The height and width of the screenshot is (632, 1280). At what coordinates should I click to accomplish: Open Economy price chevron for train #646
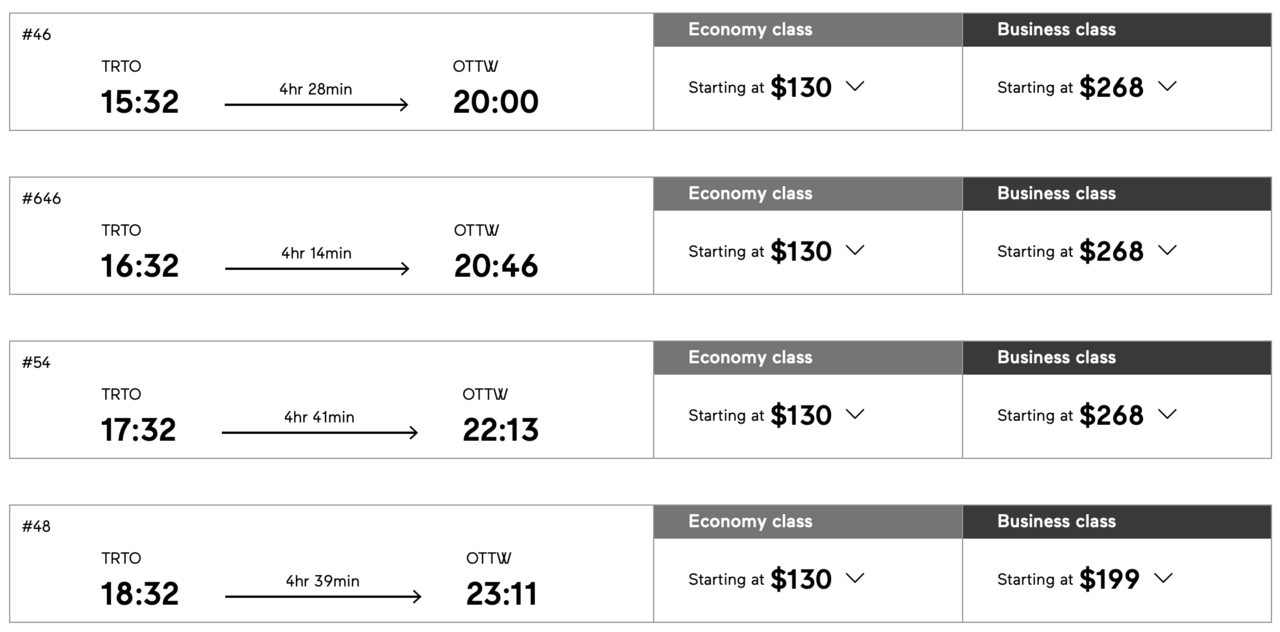pos(854,251)
